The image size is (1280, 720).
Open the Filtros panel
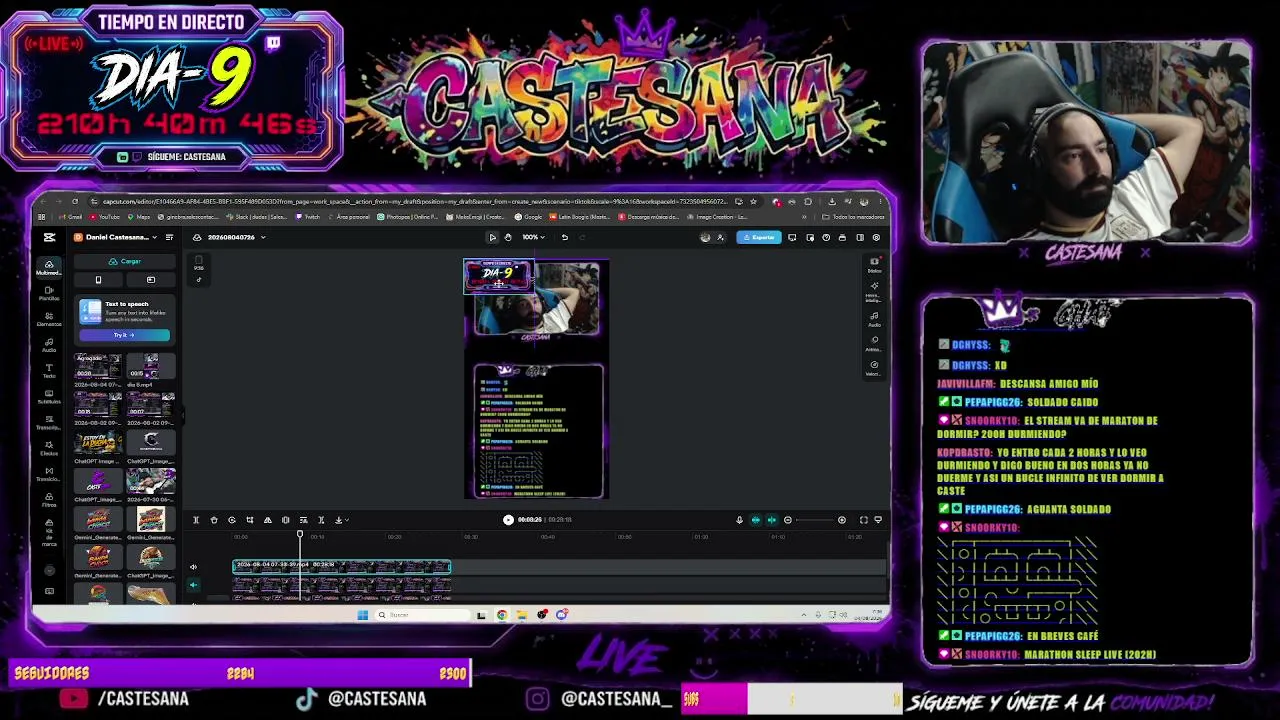pos(48,500)
